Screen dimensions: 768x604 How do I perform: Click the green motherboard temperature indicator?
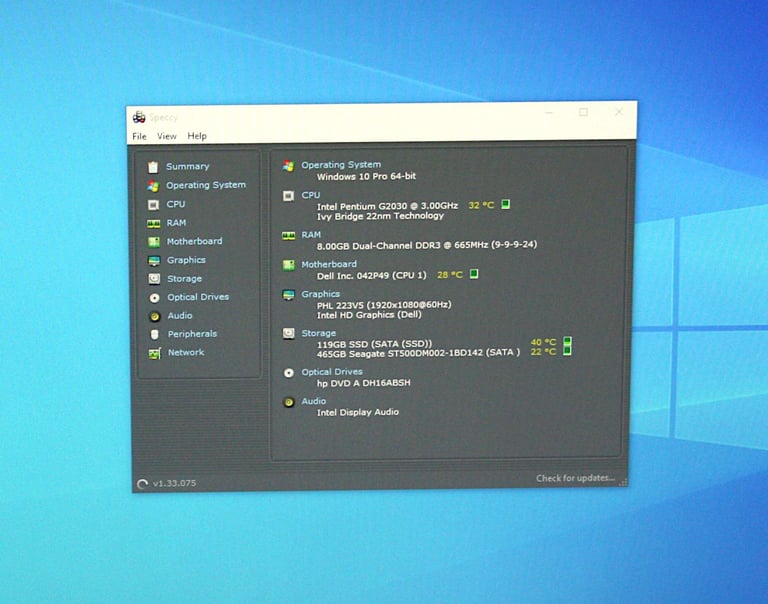tap(474, 274)
